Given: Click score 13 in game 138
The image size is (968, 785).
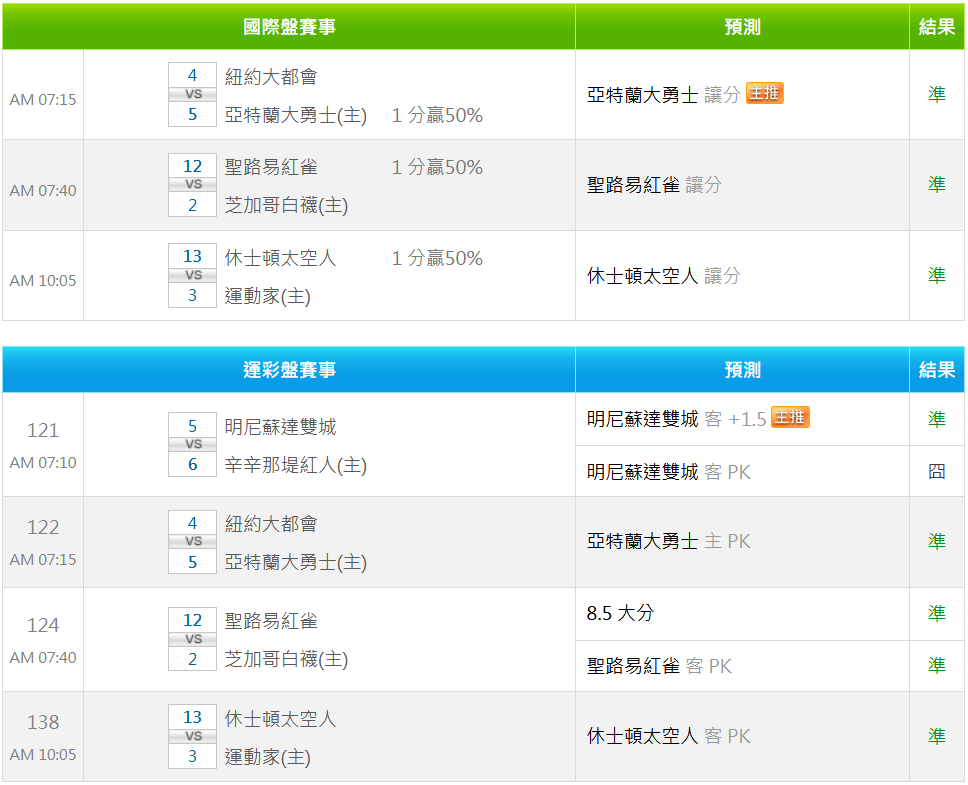Looking at the screenshot, I should tap(193, 717).
